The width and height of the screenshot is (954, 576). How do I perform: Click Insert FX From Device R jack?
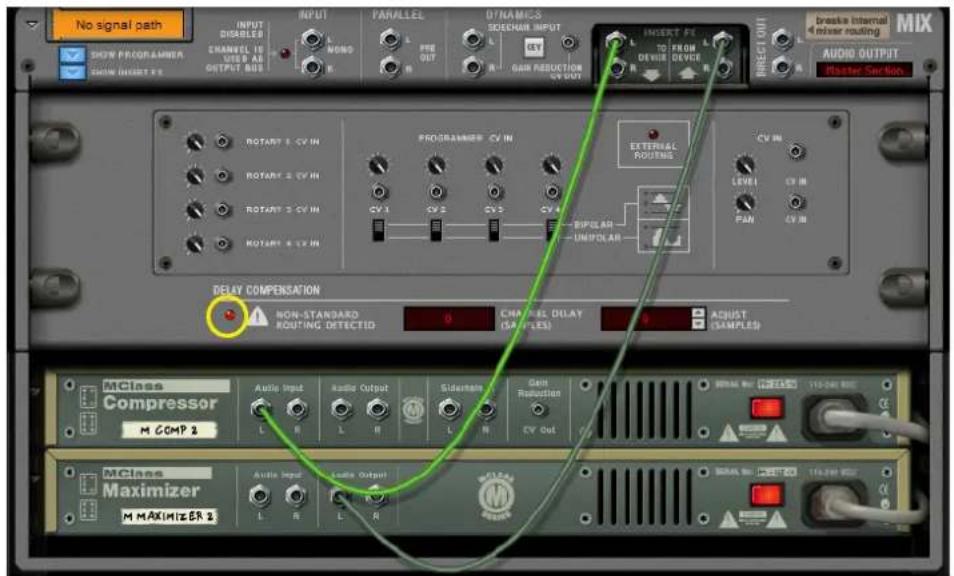[x=722, y=68]
